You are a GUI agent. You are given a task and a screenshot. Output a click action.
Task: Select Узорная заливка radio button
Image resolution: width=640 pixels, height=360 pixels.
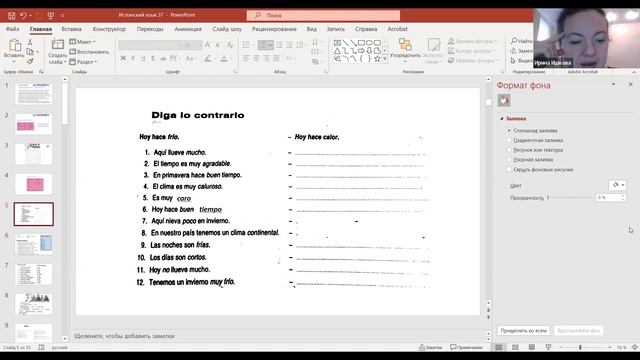coord(509,160)
